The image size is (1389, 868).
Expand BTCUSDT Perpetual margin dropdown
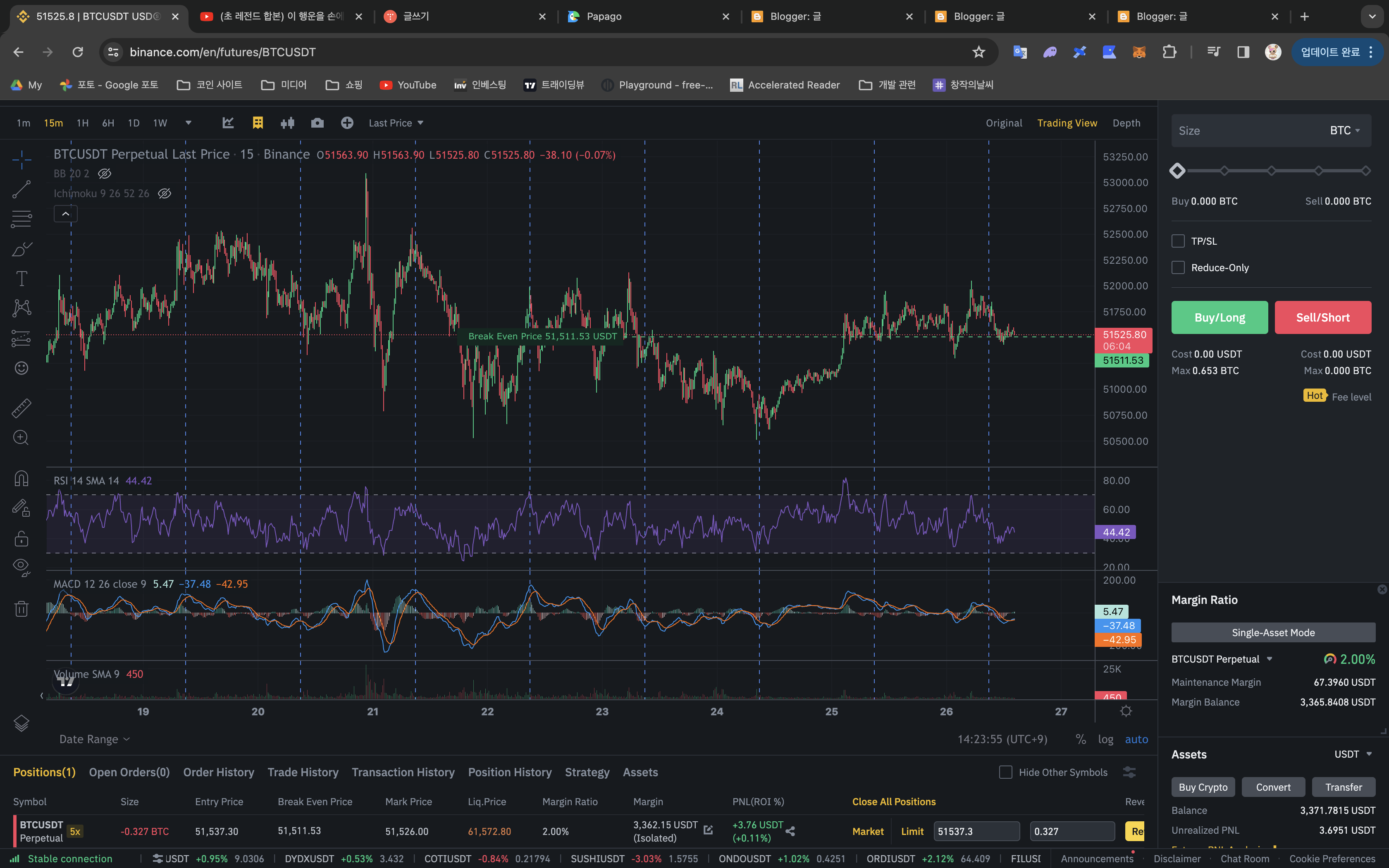coord(1270,659)
